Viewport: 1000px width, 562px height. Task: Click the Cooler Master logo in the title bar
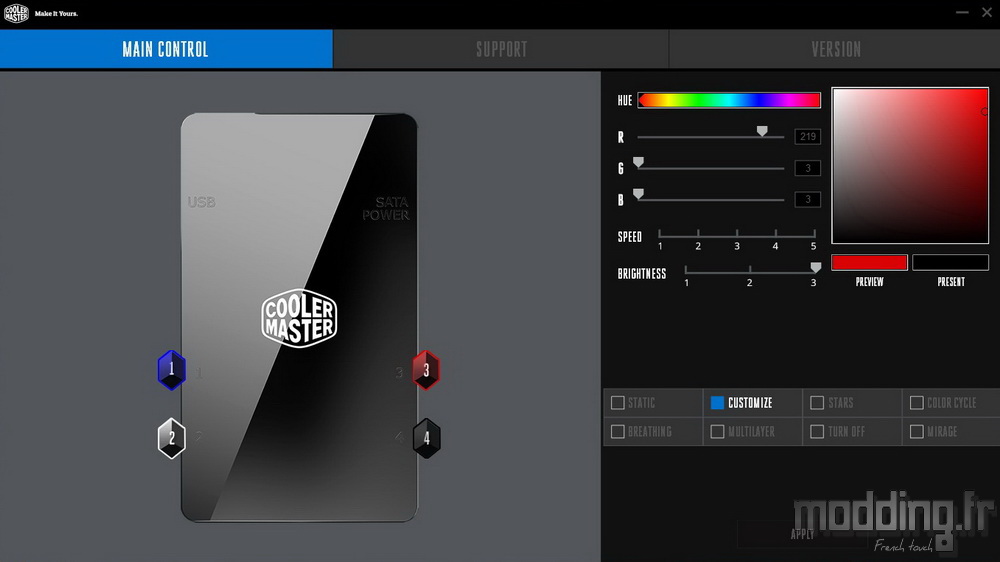click(x=16, y=13)
